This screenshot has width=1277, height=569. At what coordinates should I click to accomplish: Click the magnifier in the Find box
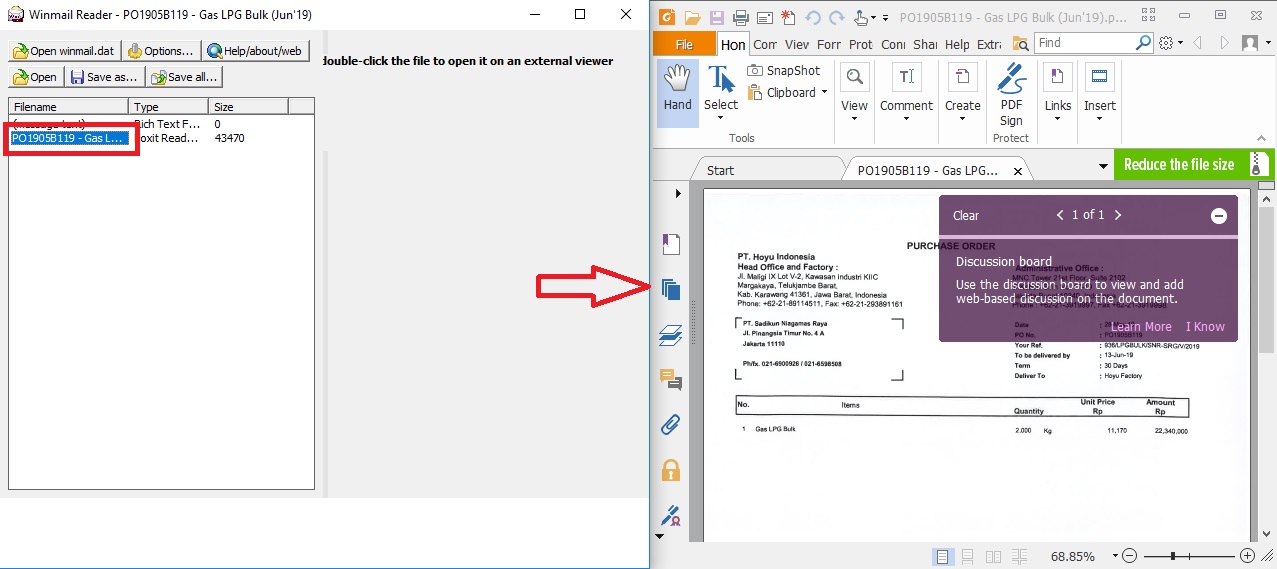coord(1143,43)
